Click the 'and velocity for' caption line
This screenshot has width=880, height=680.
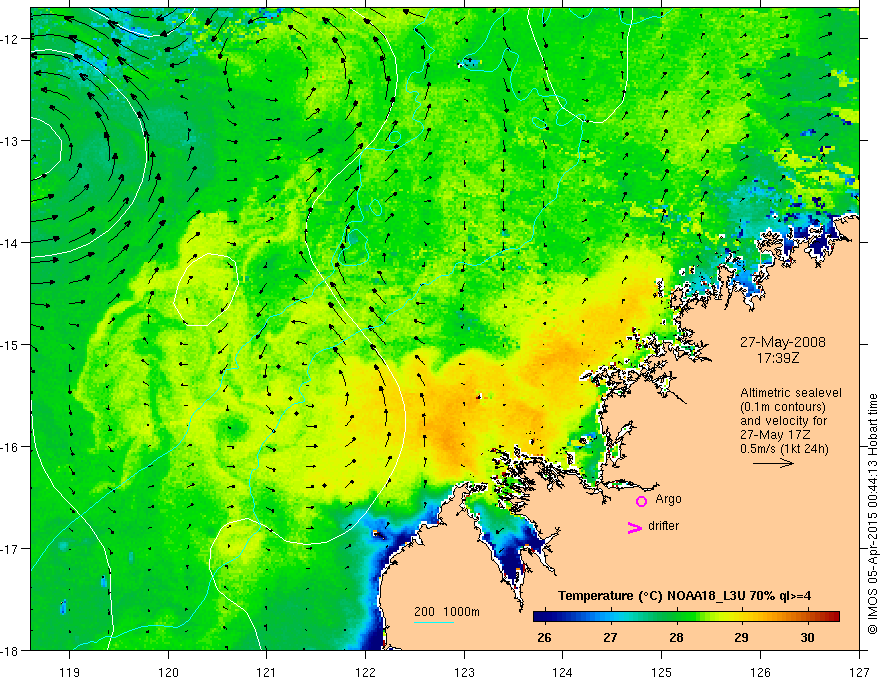pyautogui.click(x=783, y=421)
